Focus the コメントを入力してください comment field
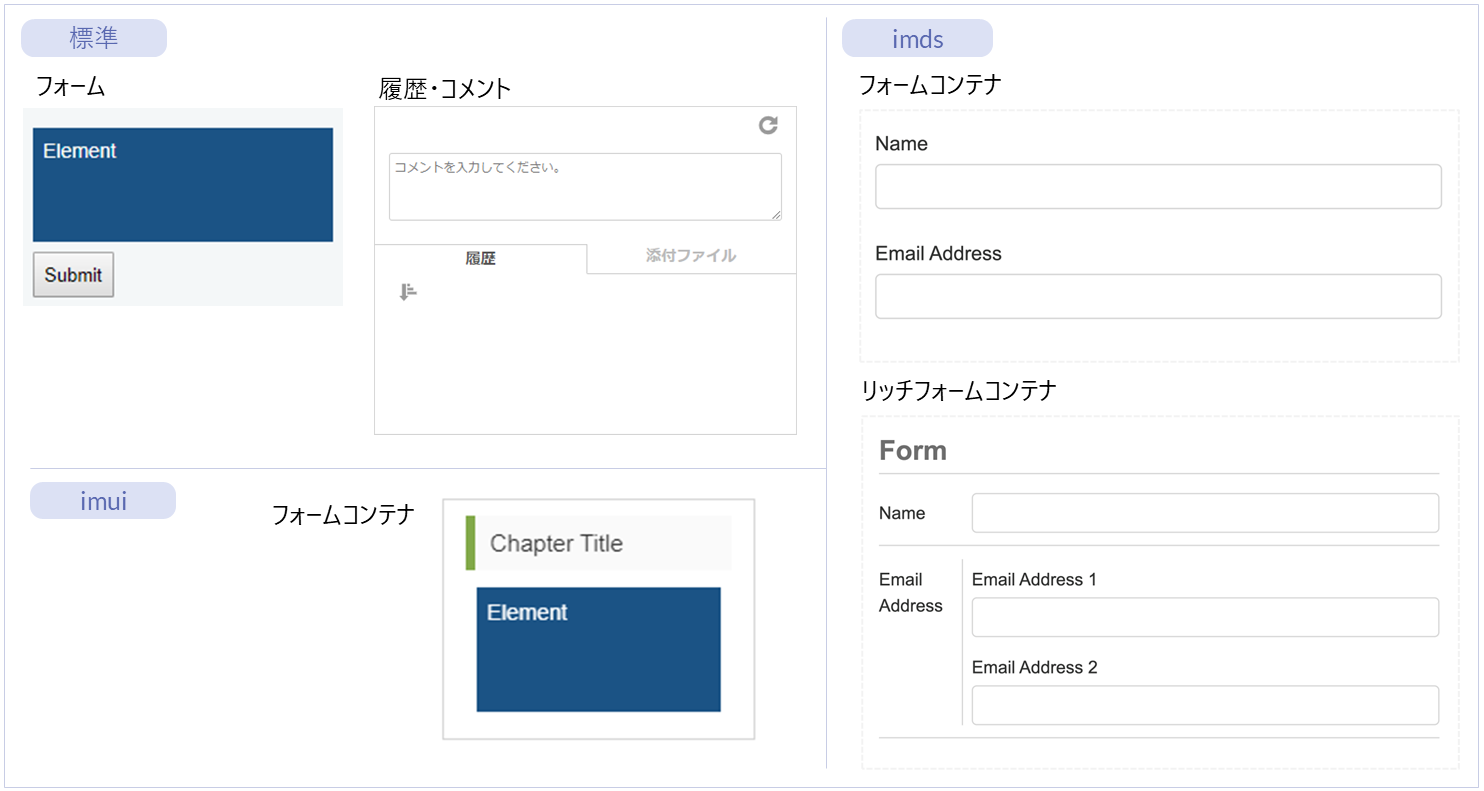This screenshot has width=1484, height=791. [584, 186]
